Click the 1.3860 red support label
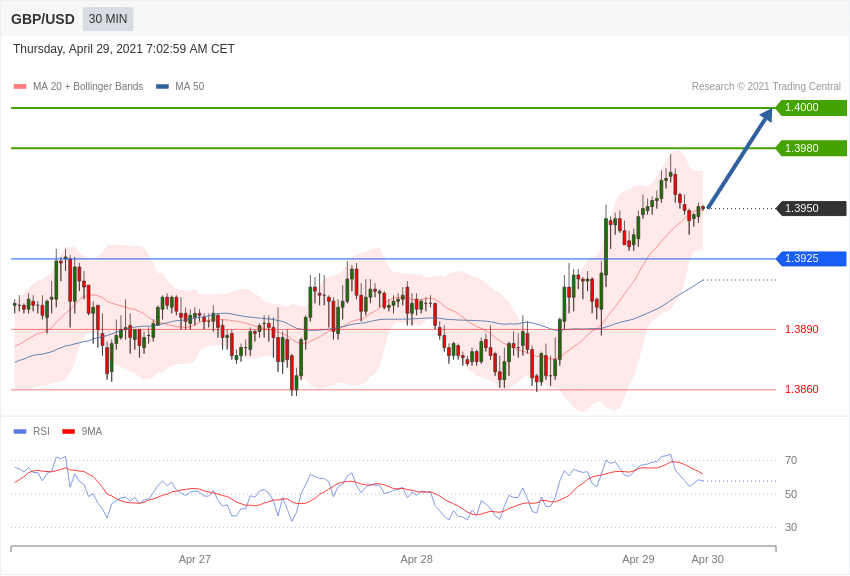850x576 pixels. coord(802,389)
